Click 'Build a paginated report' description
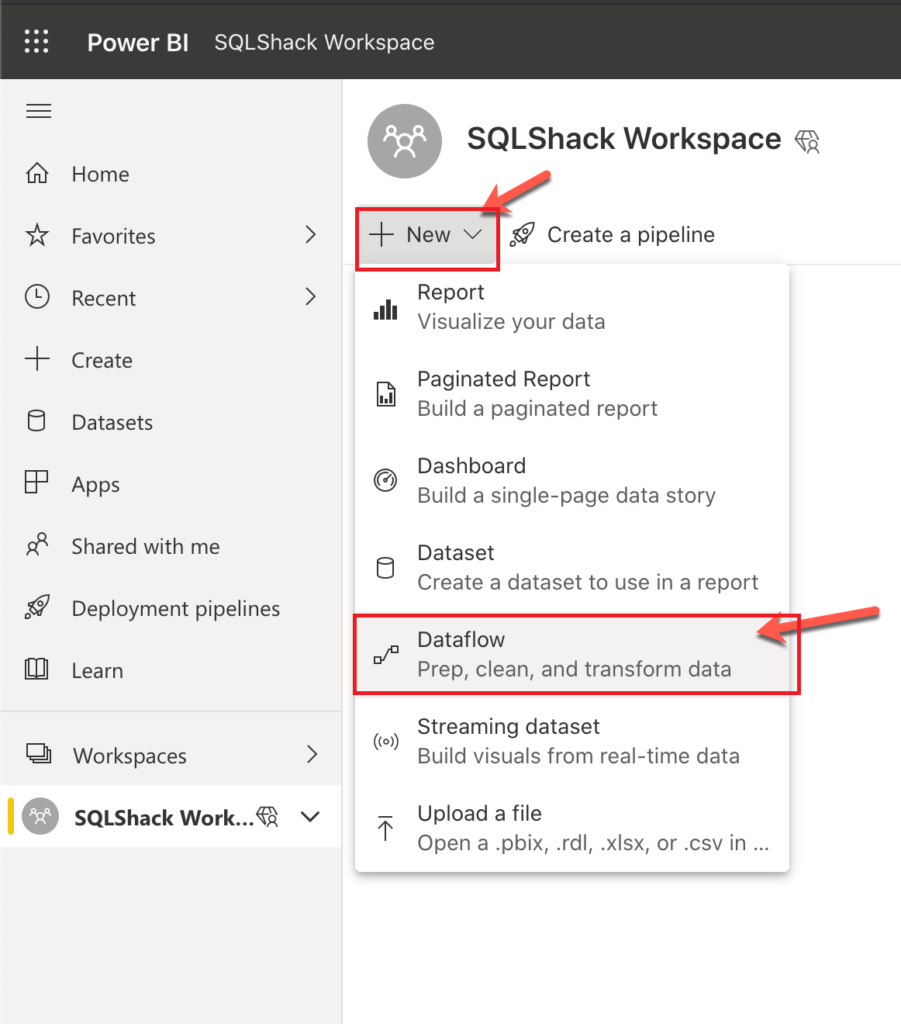Viewport: 901px width, 1024px height. pos(537,409)
